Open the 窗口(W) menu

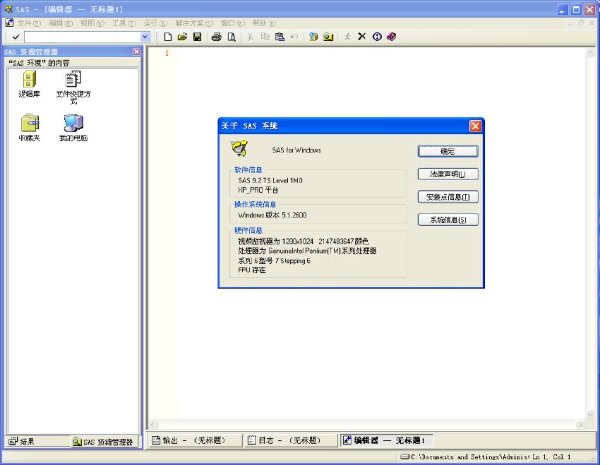point(233,23)
